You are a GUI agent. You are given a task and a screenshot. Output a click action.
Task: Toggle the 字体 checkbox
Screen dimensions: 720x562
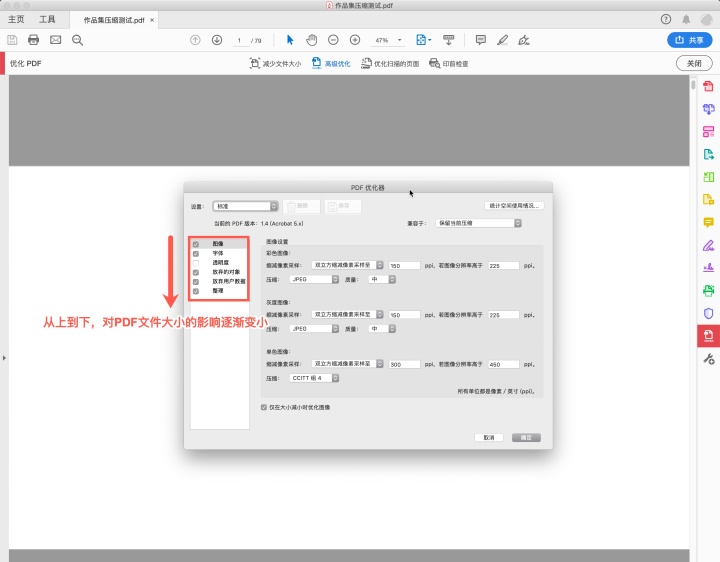(196, 253)
